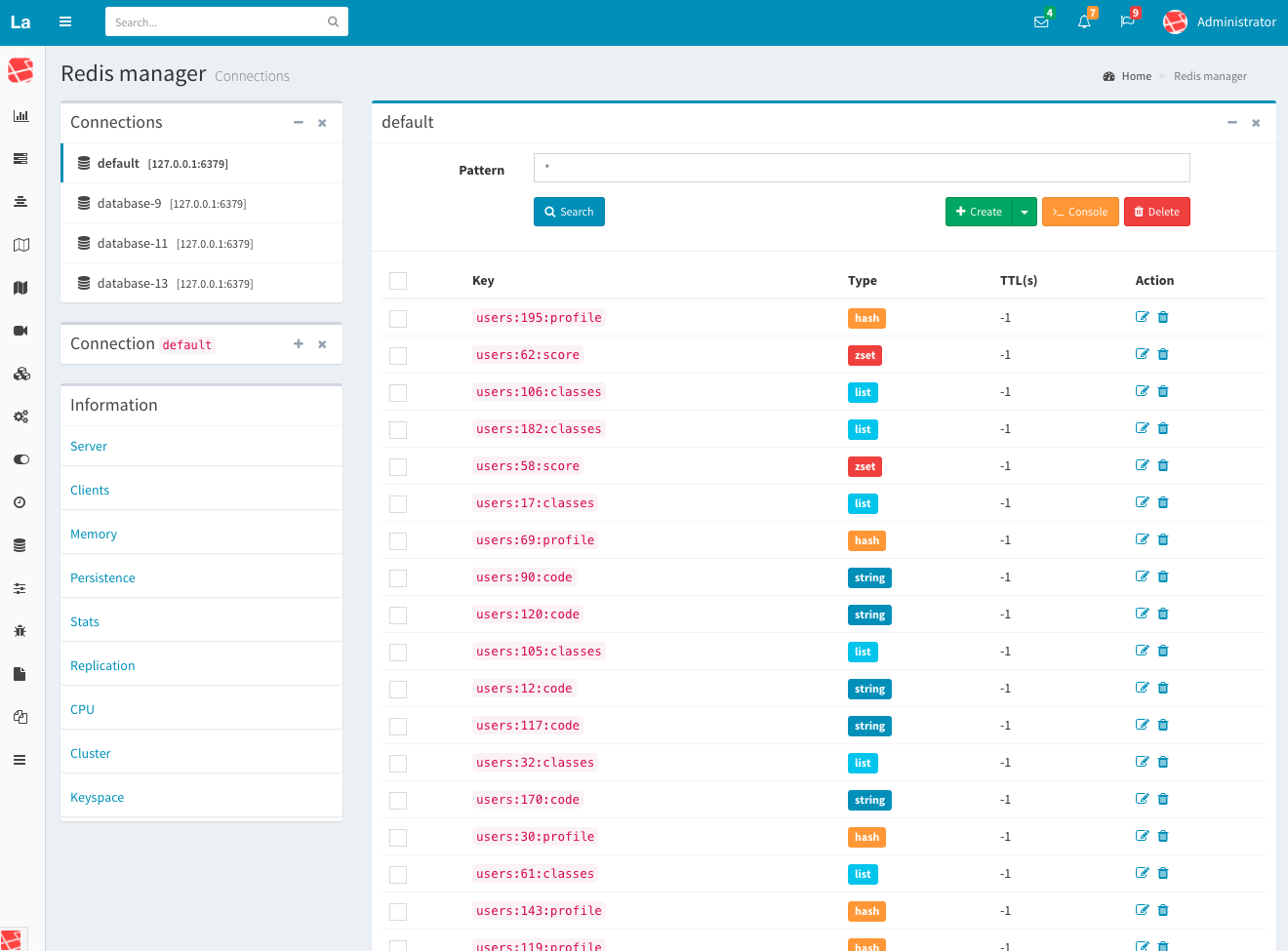This screenshot has height=951, width=1288.
Task: Open the Cluster information link
Action: pos(91,753)
